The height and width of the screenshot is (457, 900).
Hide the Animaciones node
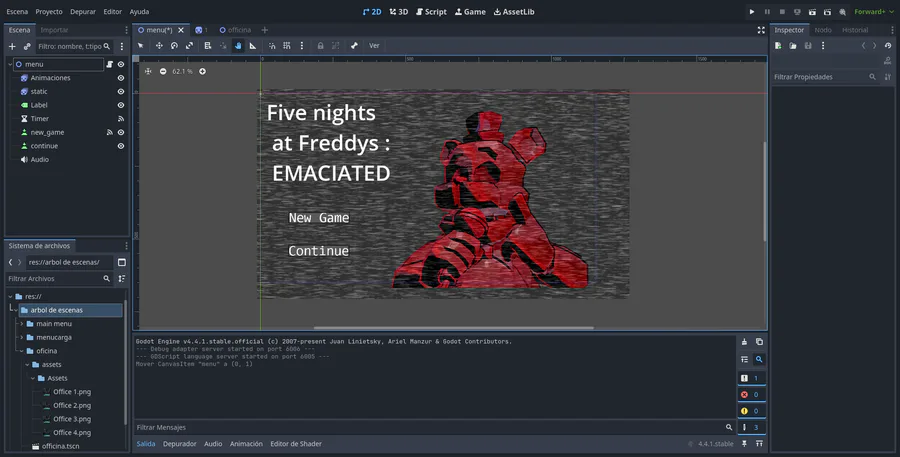coord(121,78)
